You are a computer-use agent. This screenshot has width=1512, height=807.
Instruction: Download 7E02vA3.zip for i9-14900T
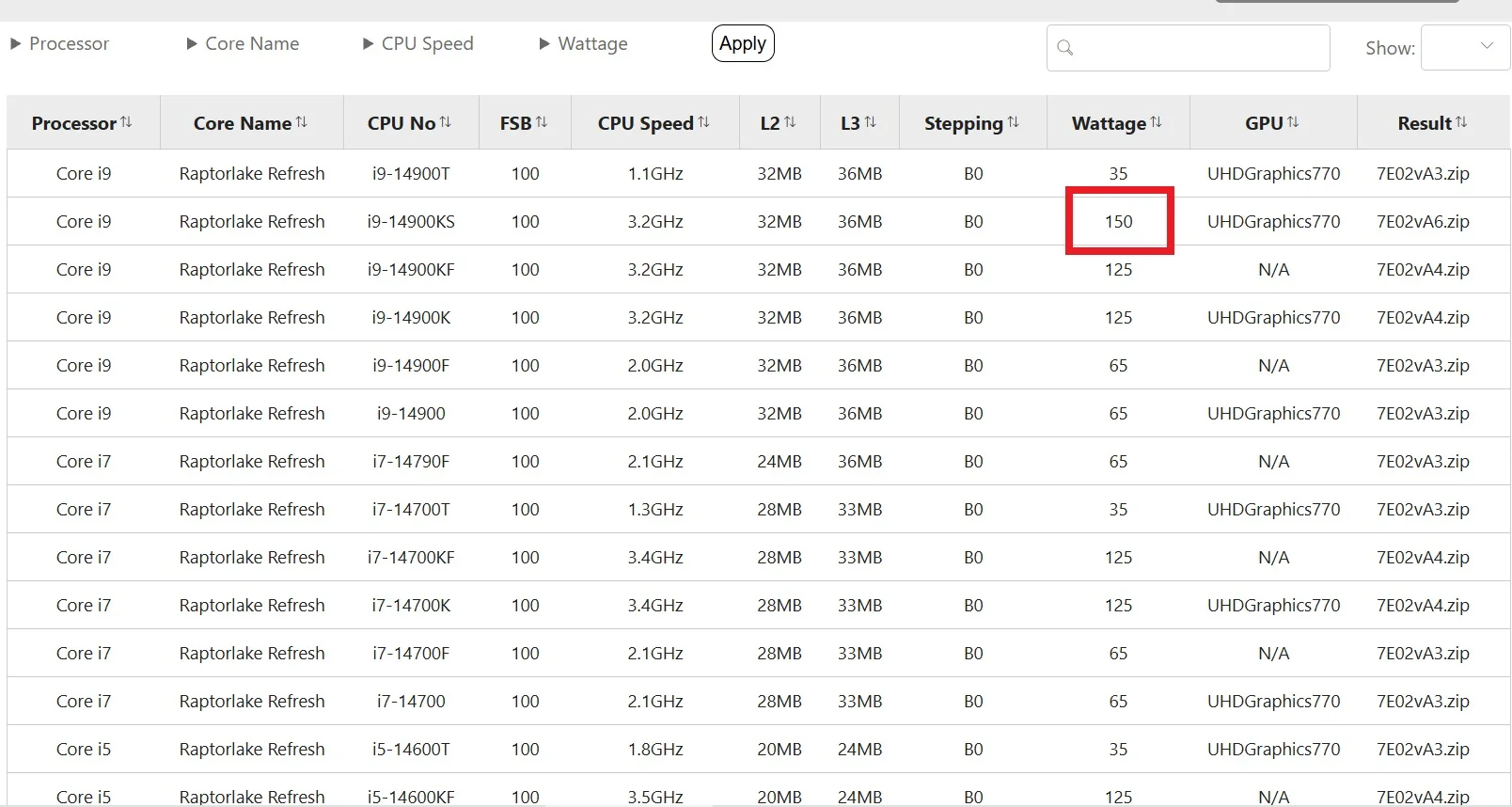pyautogui.click(x=1423, y=174)
